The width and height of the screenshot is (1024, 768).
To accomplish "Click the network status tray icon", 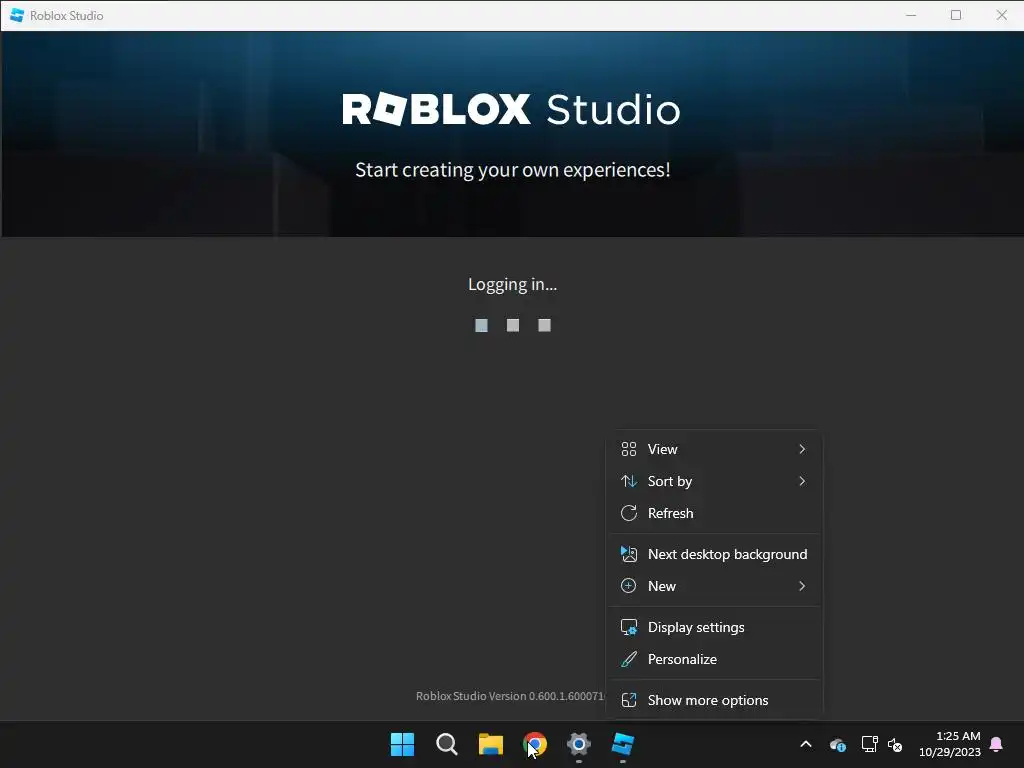I will pos(869,744).
